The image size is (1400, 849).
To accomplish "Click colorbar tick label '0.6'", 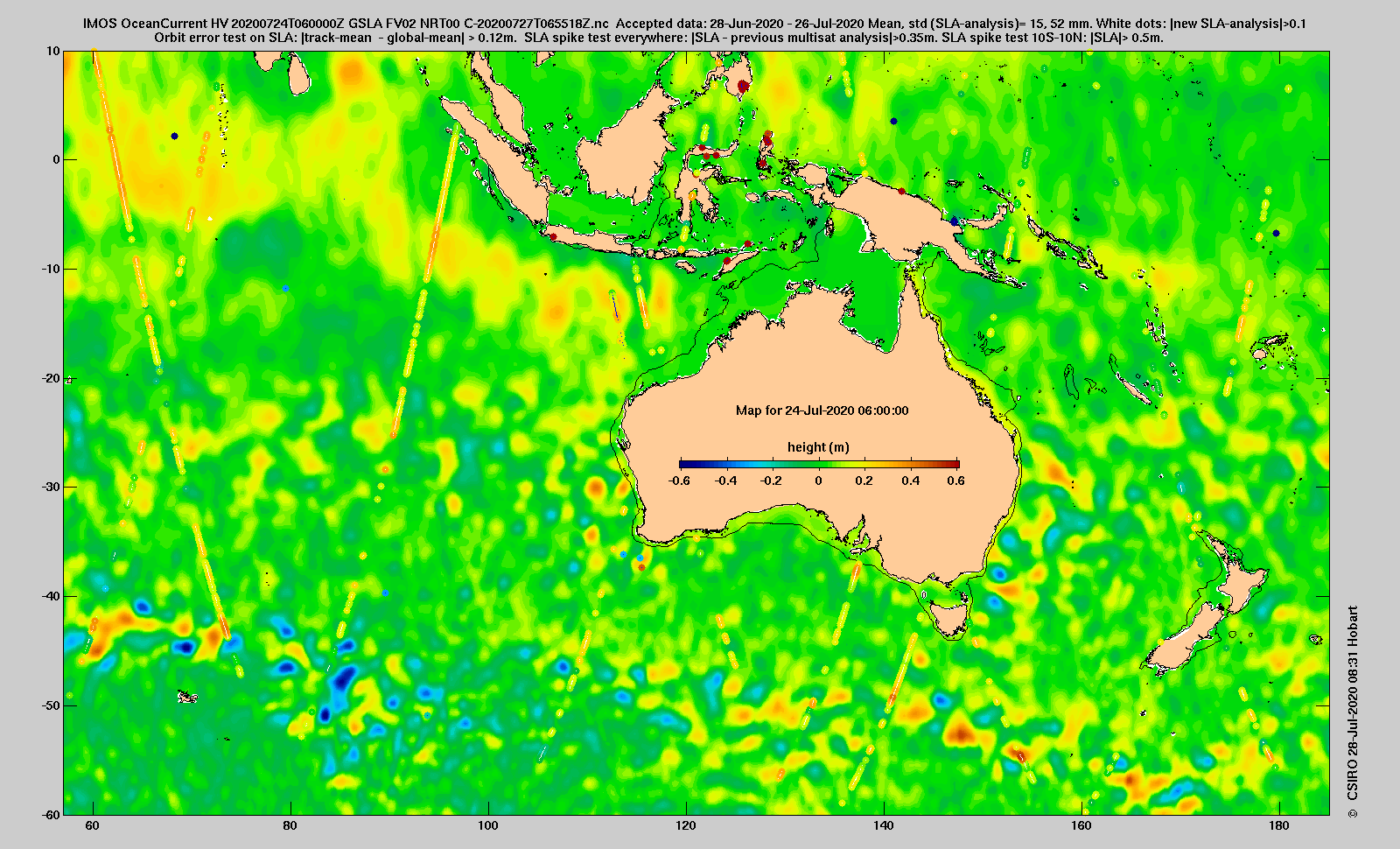I will [955, 481].
